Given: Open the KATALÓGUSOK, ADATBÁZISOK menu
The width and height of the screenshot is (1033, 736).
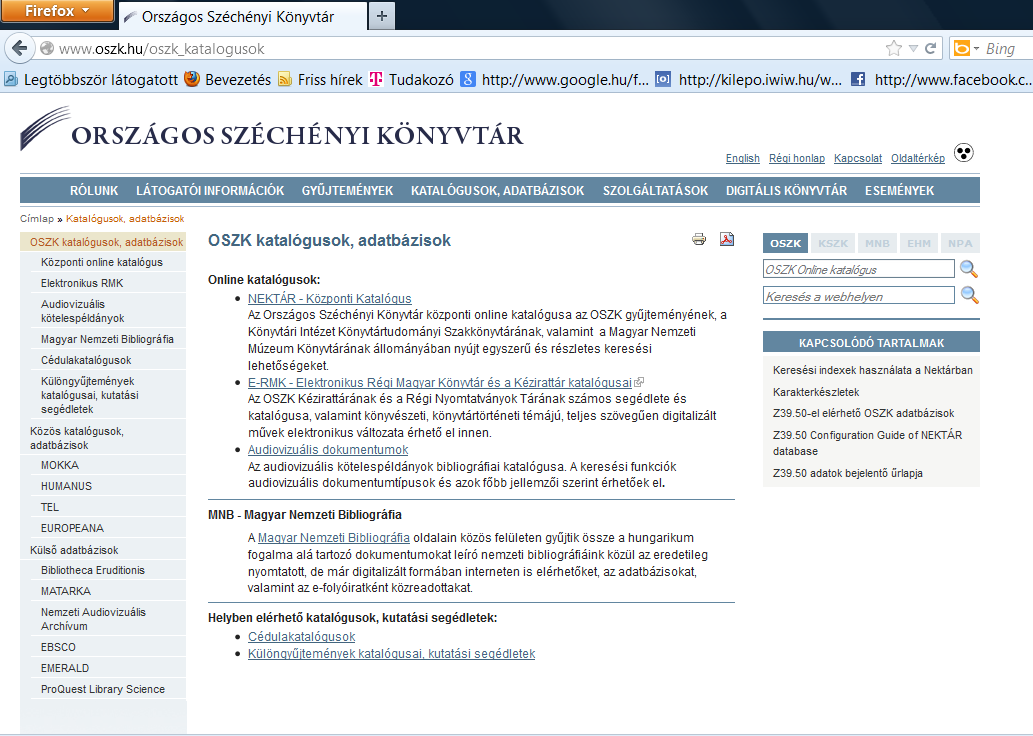Looking at the screenshot, I should pyautogui.click(x=497, y=190).
